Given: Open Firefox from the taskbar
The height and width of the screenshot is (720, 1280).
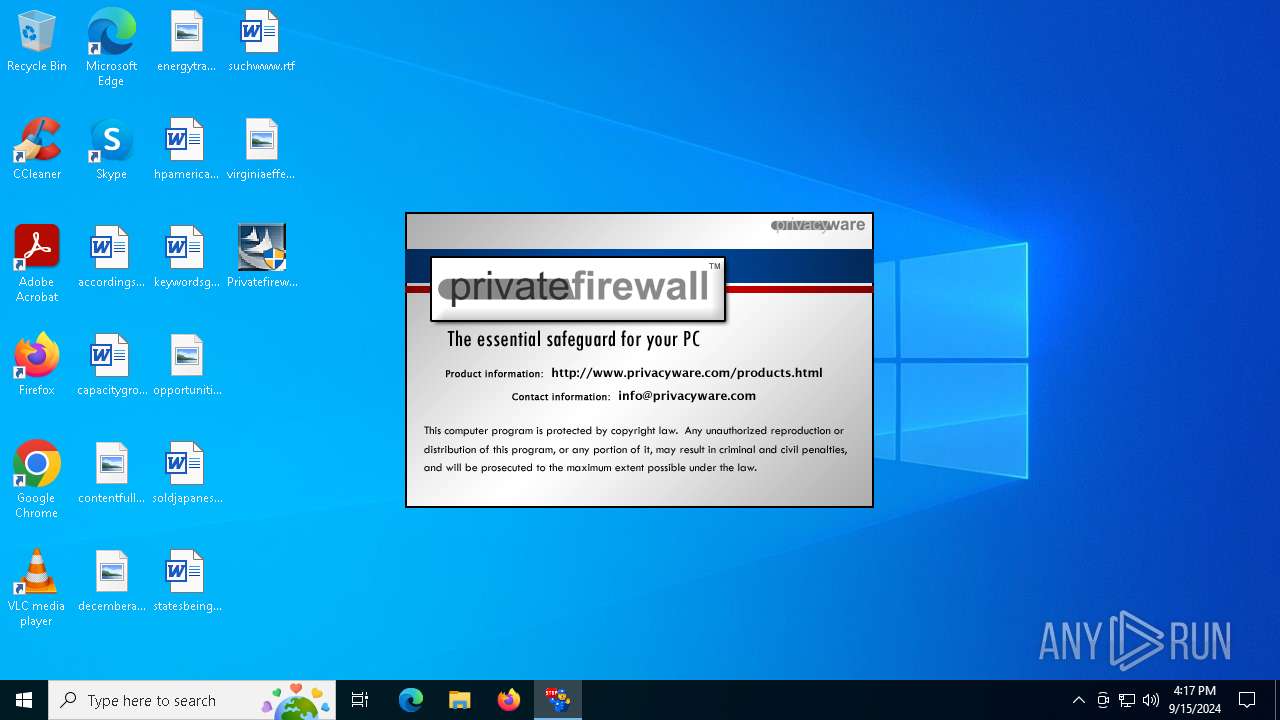Looking at the screenshot, I should [509, 700].
